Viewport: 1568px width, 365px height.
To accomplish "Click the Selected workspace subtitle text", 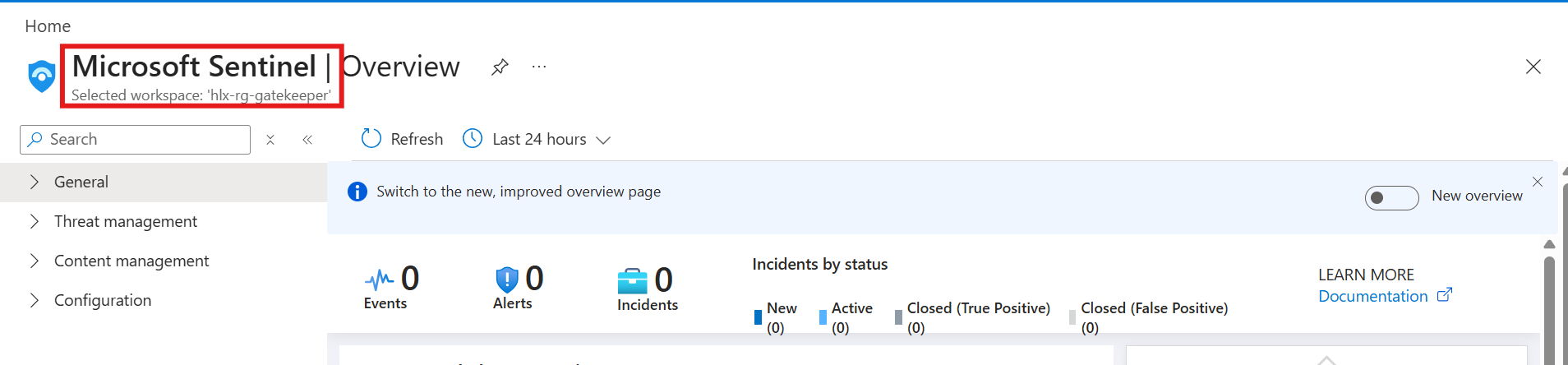I will (x=201, y=95).
